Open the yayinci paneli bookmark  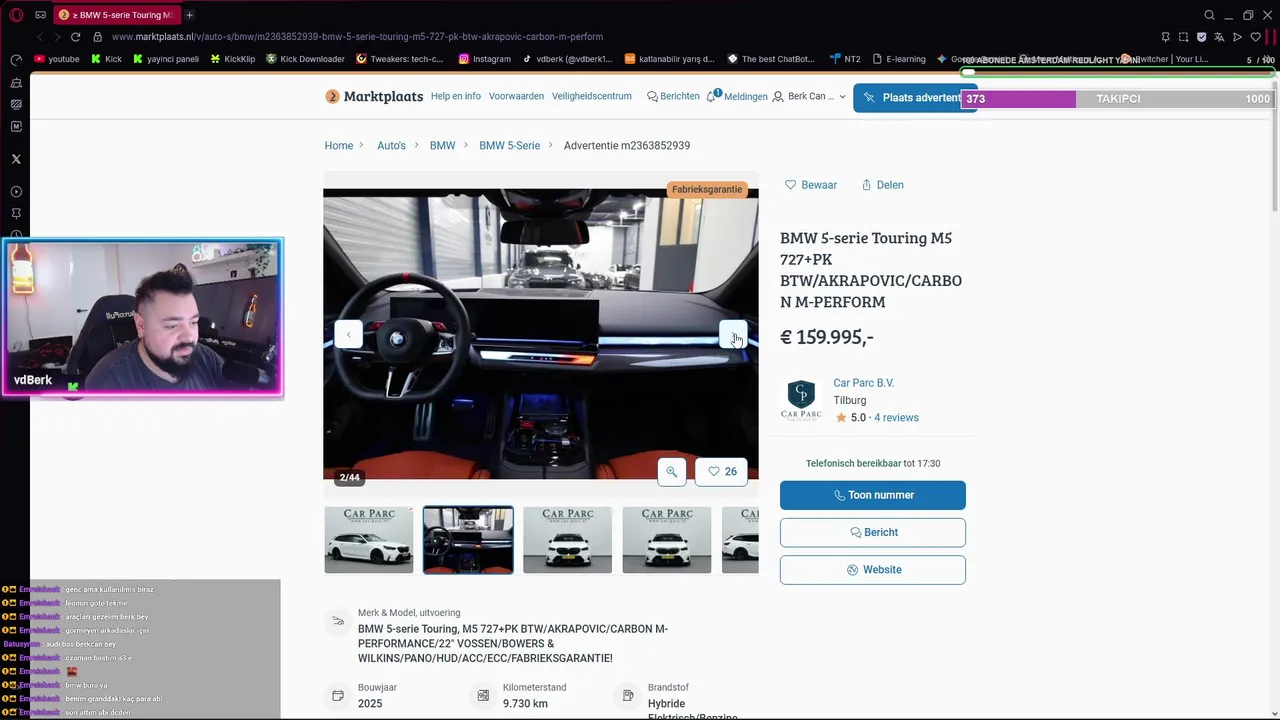(166, 59)
